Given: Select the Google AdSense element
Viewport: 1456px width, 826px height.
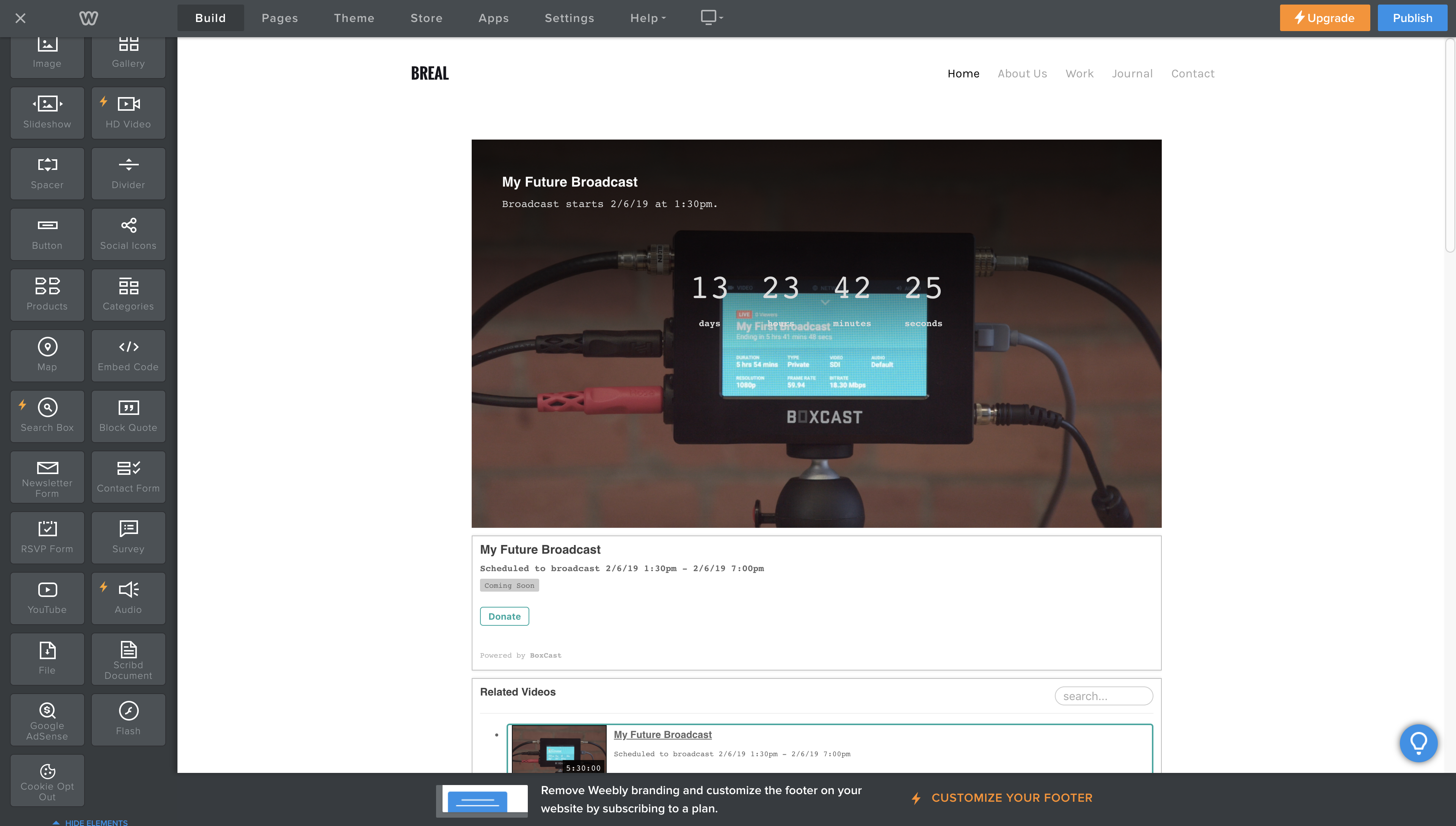Looking at the screenshot, I should (47, 719).
